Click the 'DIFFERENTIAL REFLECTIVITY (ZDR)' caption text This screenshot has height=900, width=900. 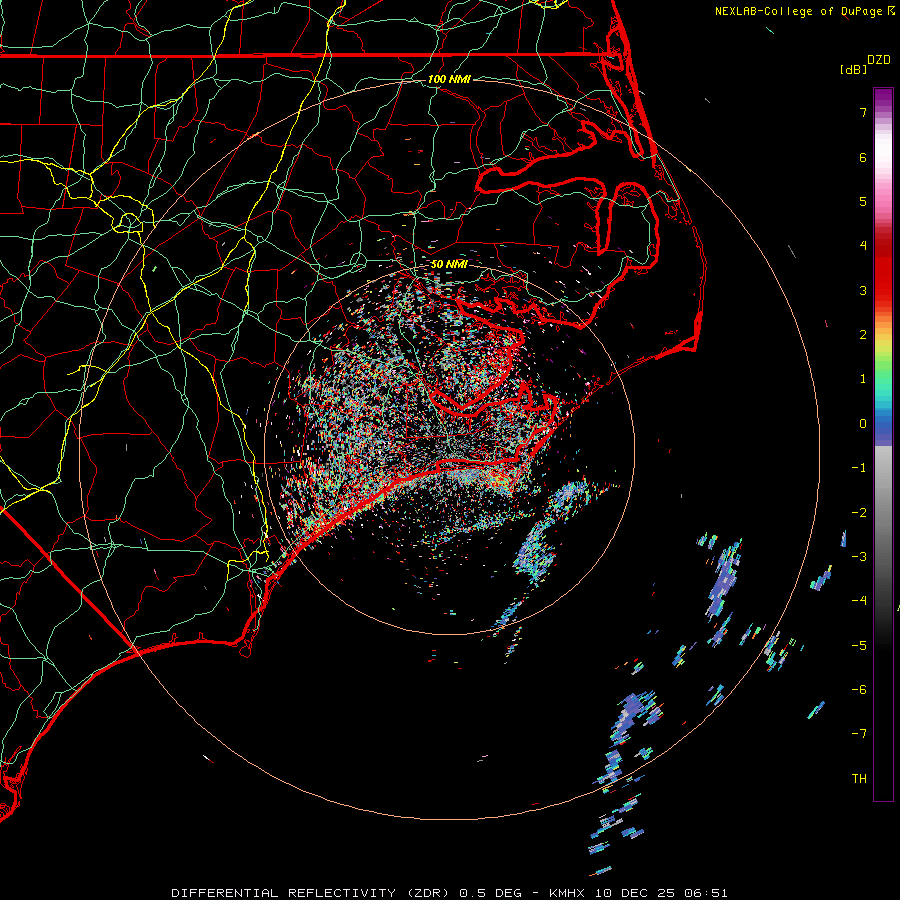312,893
